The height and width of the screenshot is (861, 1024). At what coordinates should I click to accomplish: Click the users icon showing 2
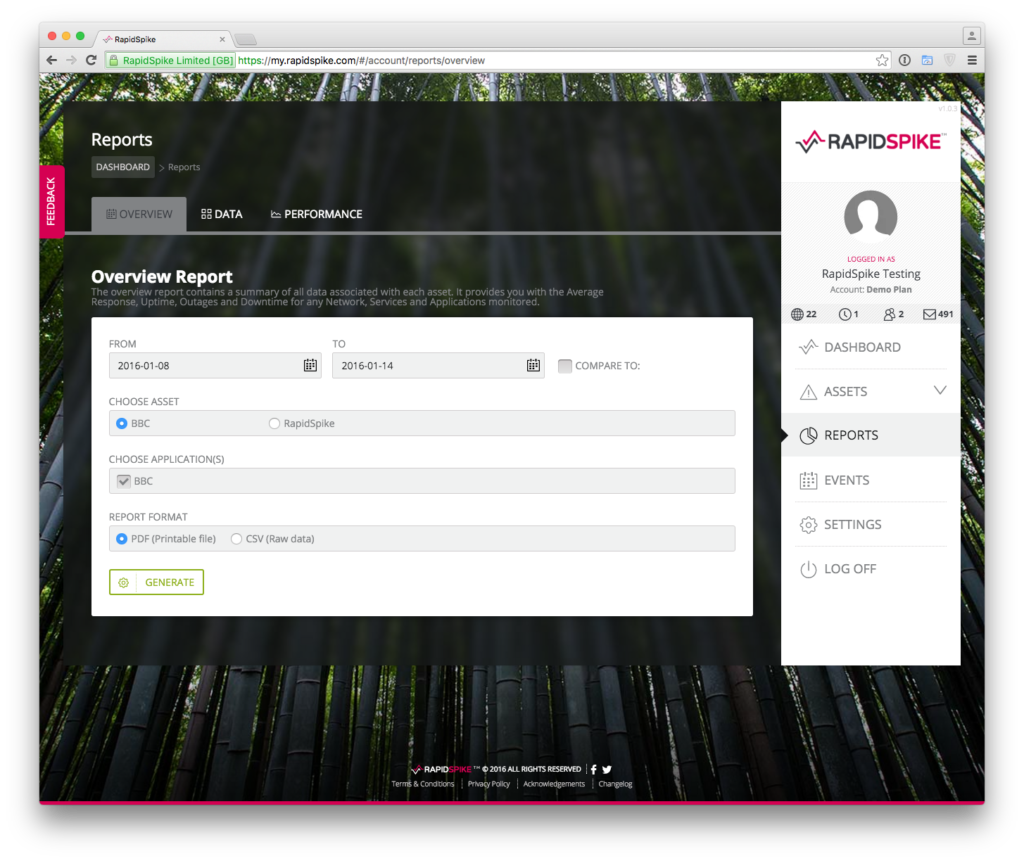(889, 313)
